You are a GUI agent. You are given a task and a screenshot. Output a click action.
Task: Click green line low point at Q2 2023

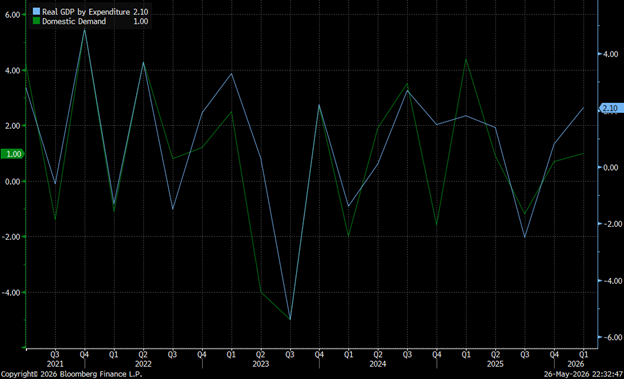(261, 292)
